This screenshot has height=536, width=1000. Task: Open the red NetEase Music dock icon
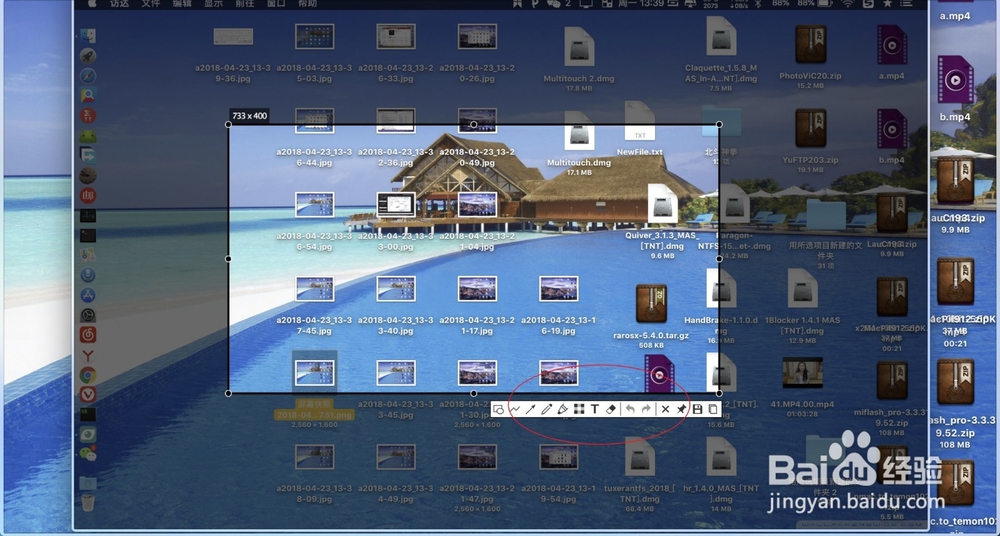88,334
